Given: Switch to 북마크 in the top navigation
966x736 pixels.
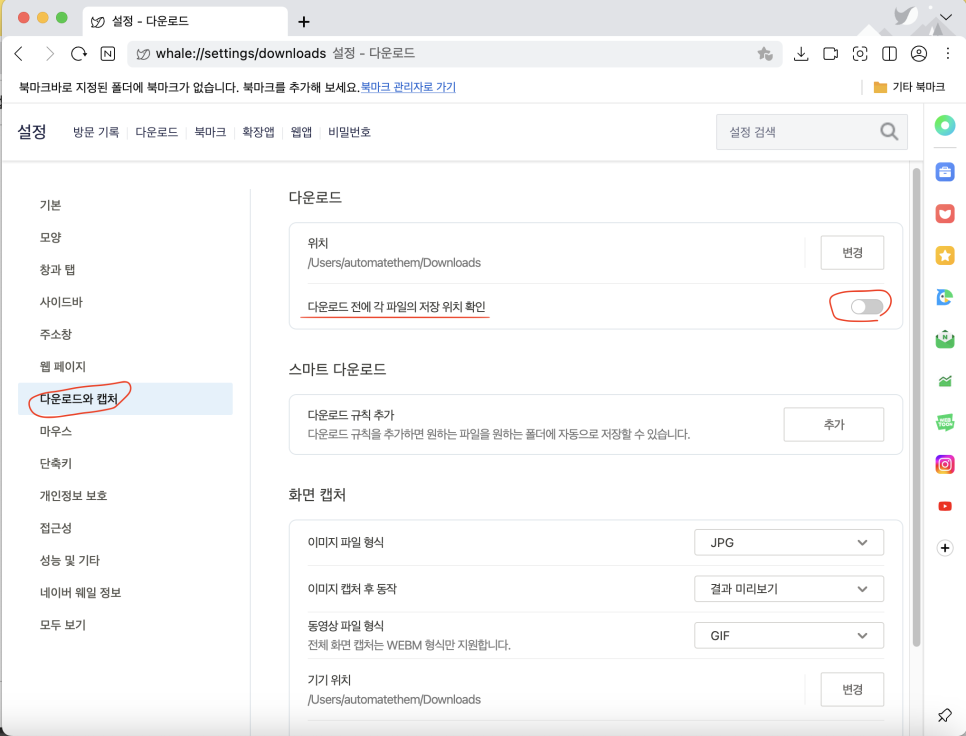Looking at the screenshot, I should [x=210, y=132].
